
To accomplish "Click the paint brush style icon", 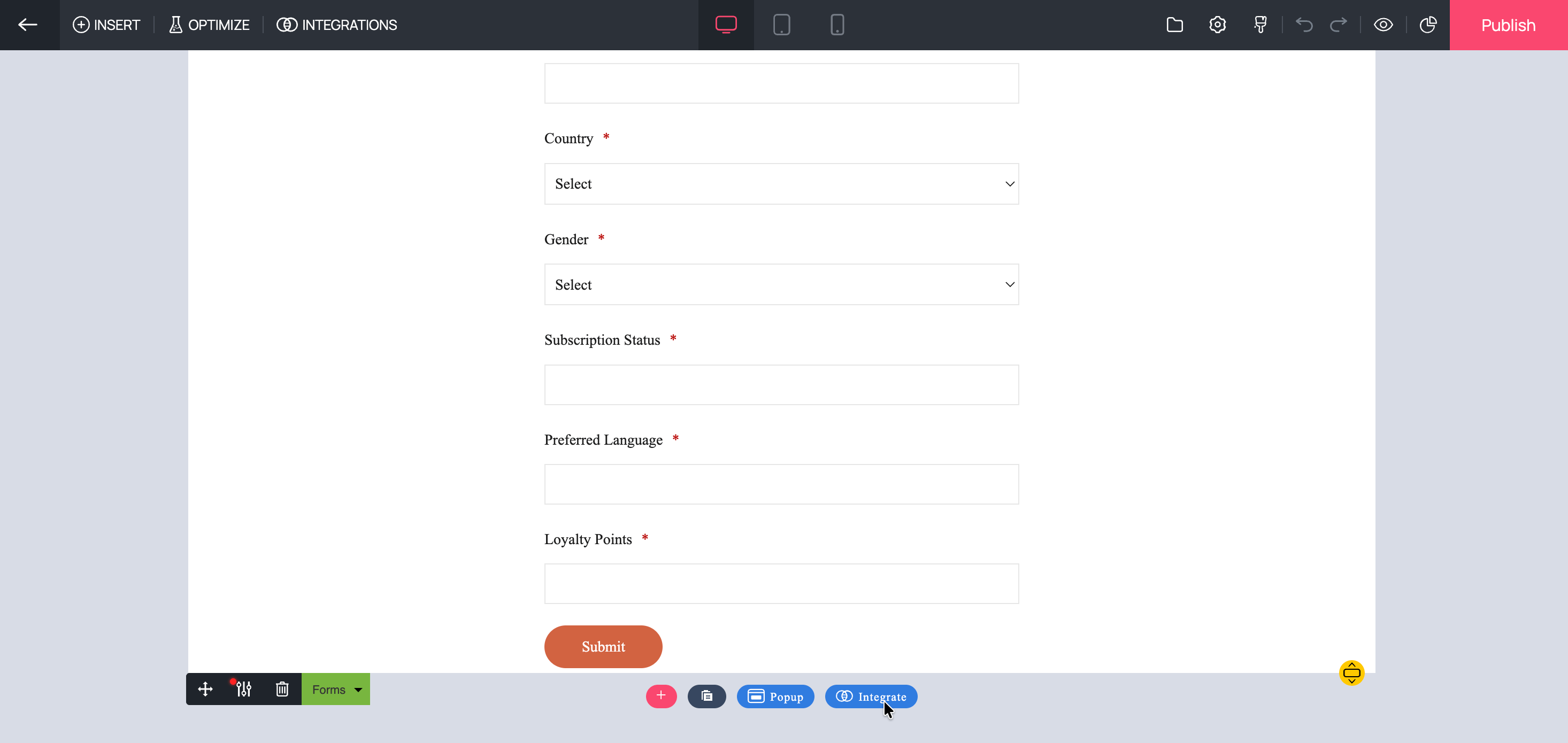I will [x=1260, y=25].
